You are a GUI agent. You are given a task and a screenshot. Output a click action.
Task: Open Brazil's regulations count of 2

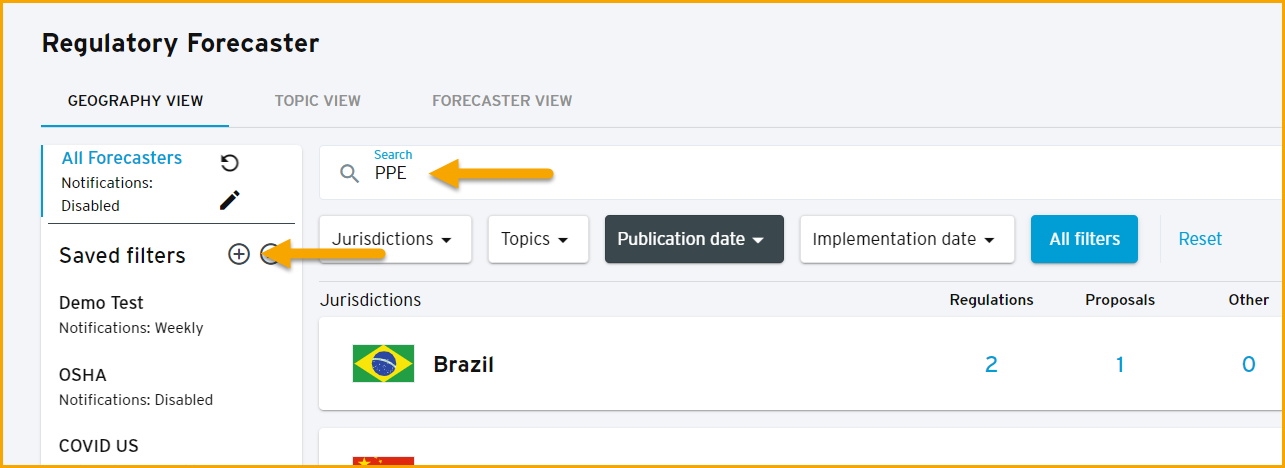(x=991, y=364)
